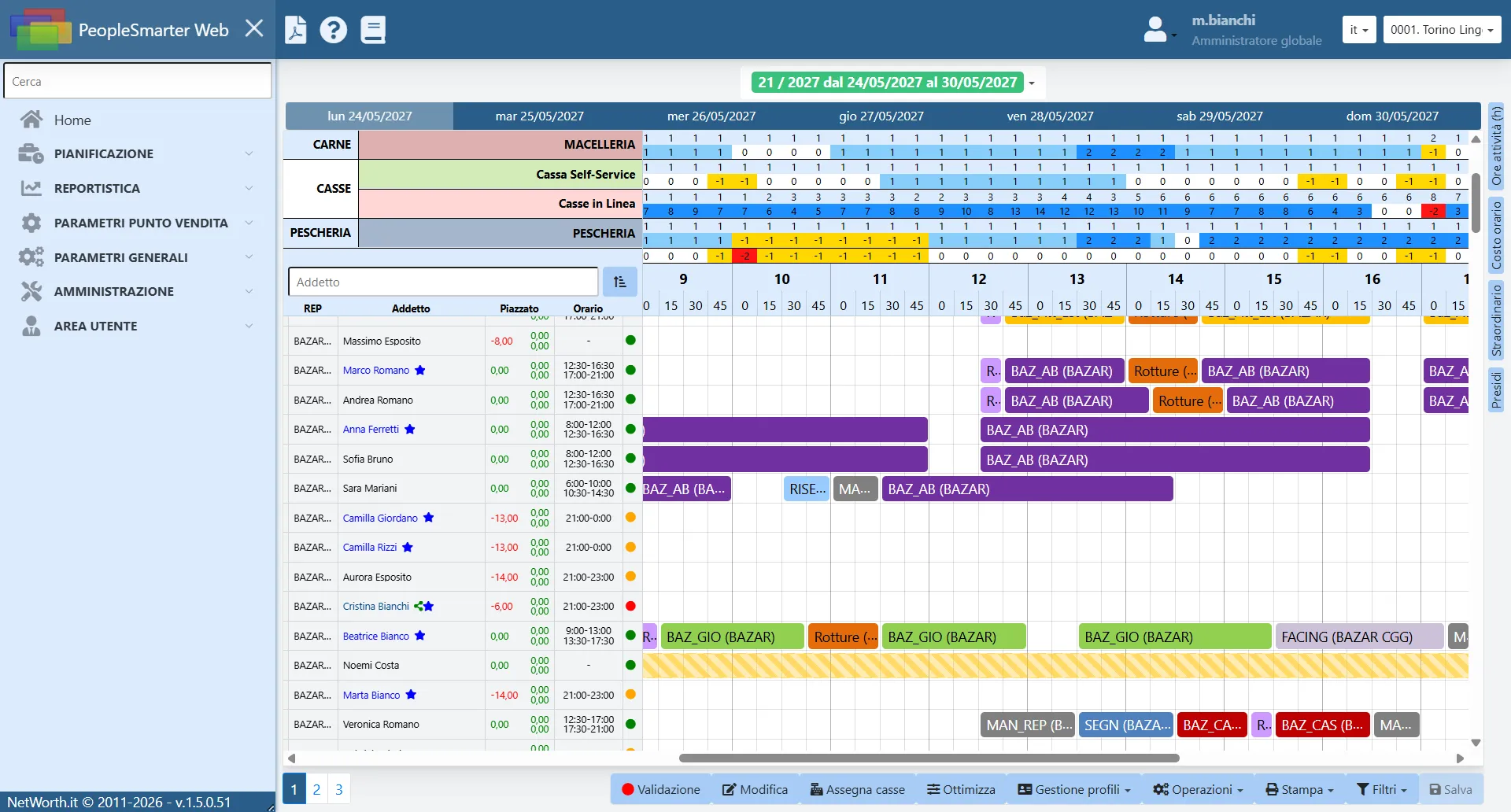Select FACING (BAZAR CGG) block in schedule
This screenshot has width=1511, height=812.
(x=1359, y=637)
